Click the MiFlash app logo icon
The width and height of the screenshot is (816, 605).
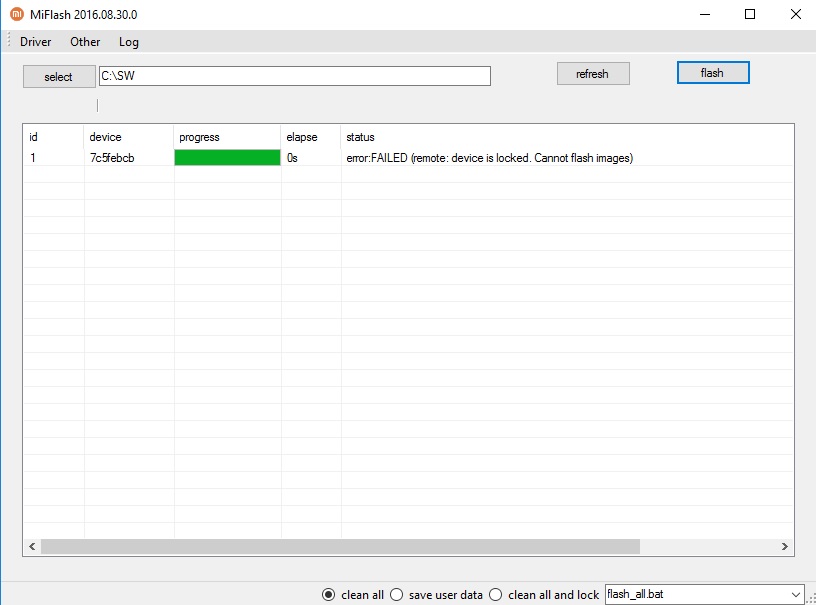click(x=17, y=14)
